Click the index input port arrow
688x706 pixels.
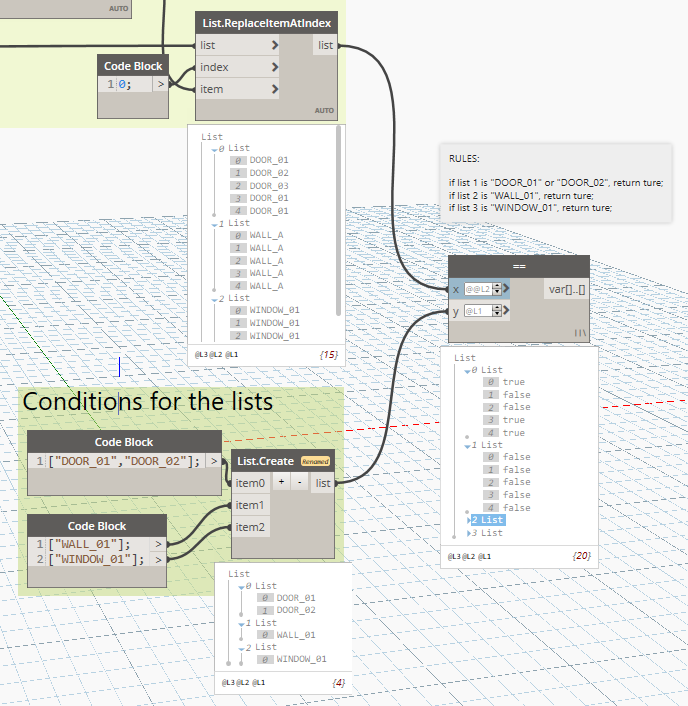click(x=275, y=67)
